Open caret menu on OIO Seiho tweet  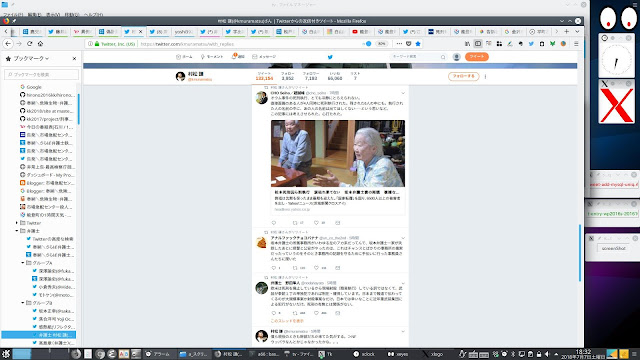coord(403,93)
